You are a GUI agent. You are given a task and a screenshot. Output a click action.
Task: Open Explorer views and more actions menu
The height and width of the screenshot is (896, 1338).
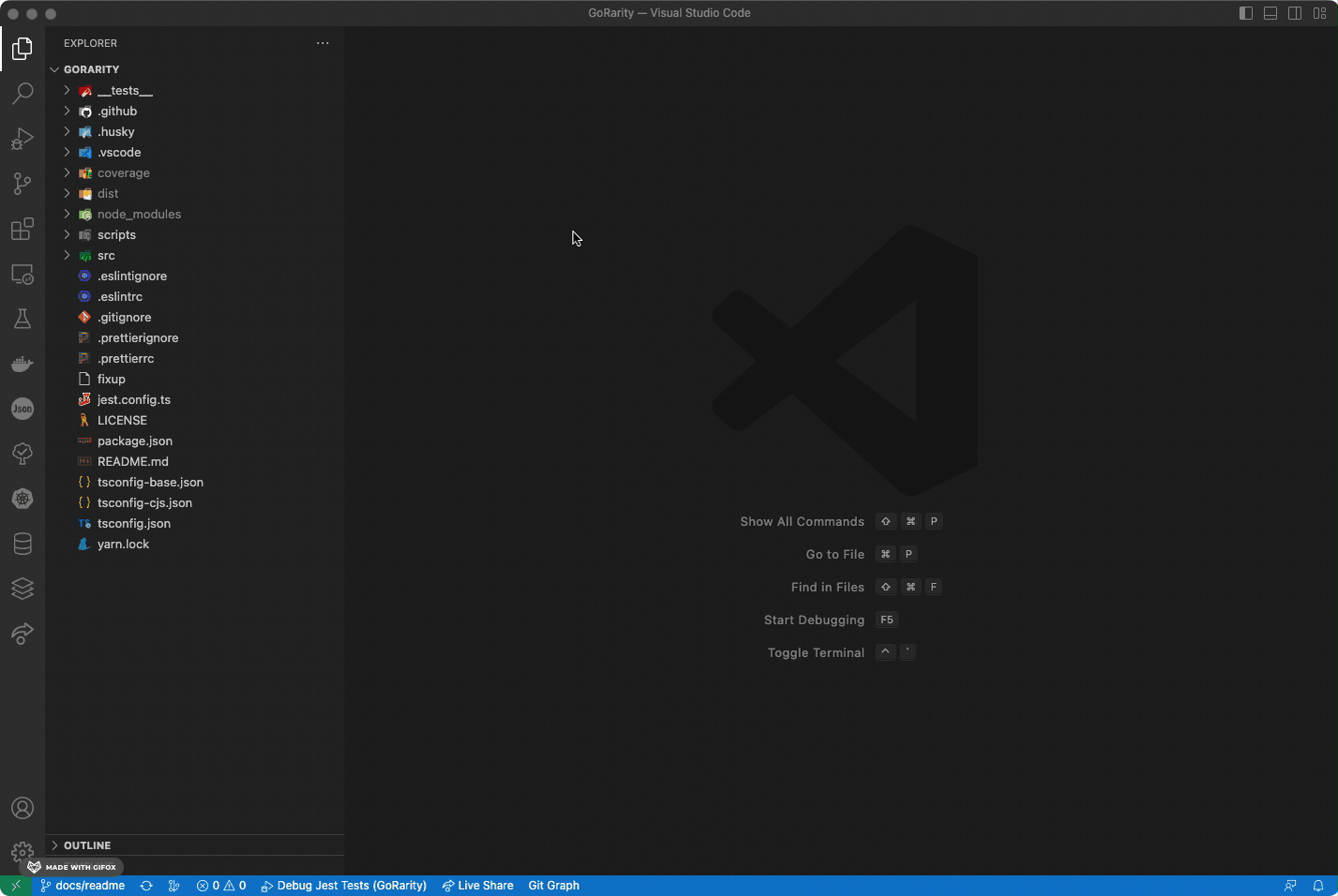coord(323,43)
